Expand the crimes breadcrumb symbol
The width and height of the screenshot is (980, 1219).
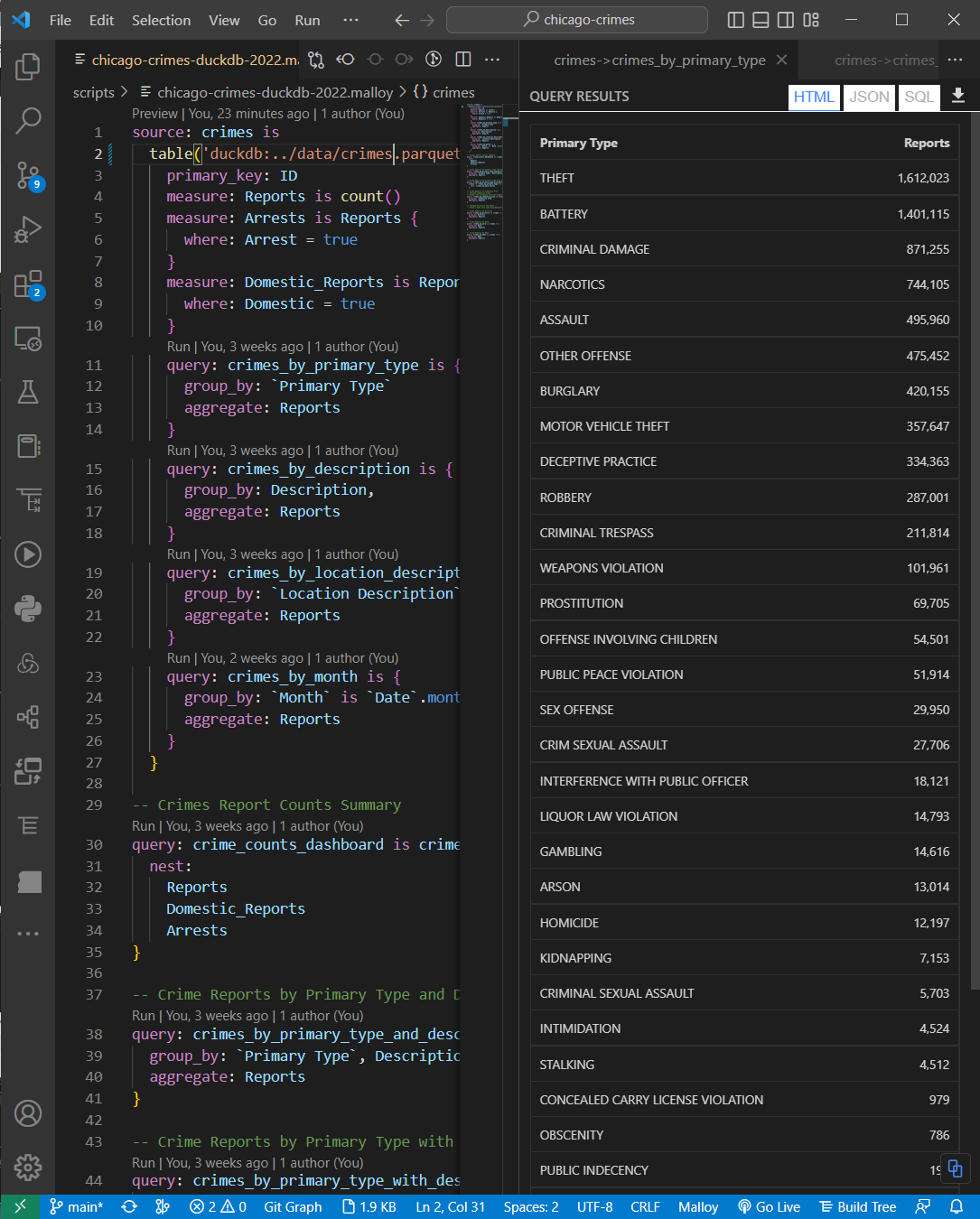[x=443, y=92]
